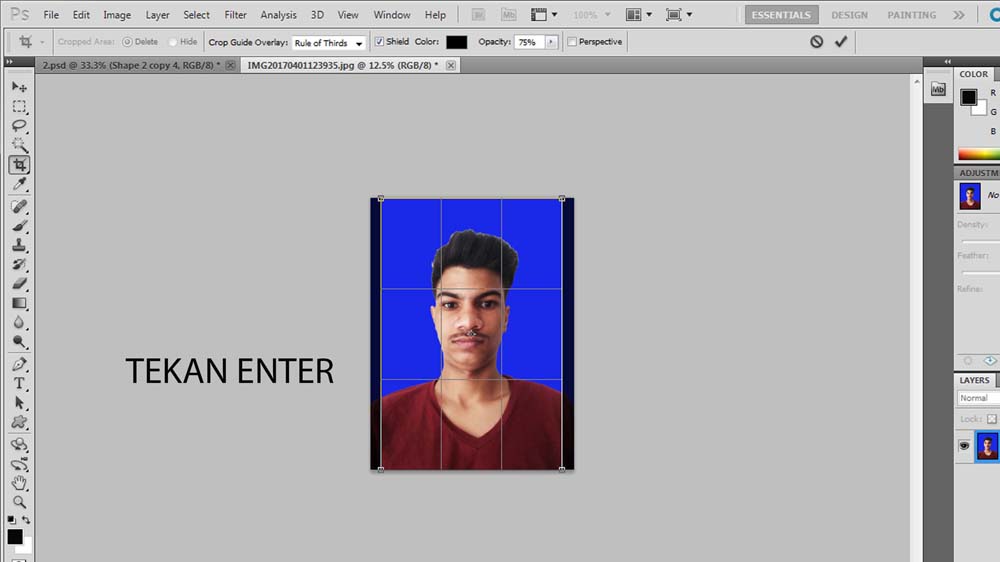Commit the crop with the checkmark

pyautogui.click(x=841, y=41)
